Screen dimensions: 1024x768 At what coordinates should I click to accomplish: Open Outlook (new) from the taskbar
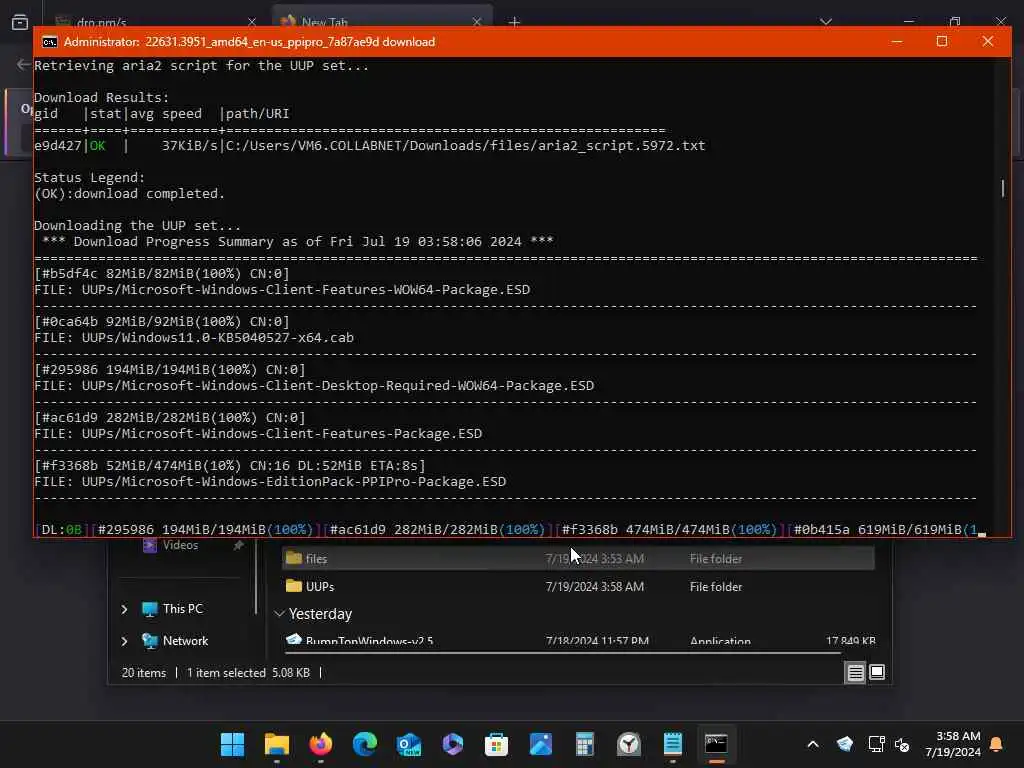pos(409,744)
